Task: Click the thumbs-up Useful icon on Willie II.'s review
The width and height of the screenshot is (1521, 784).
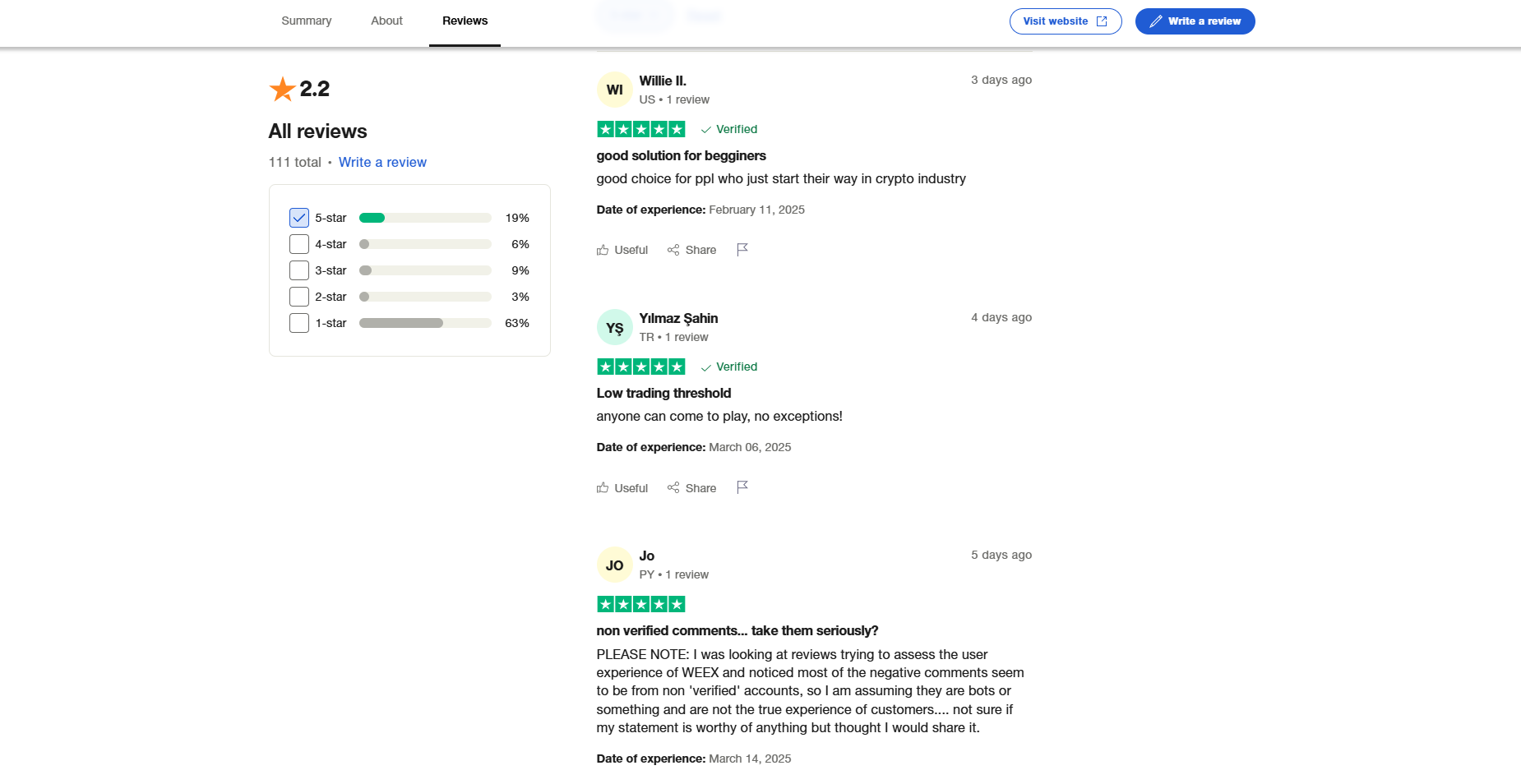Action: pyautogui.click(x=603, y=250)
